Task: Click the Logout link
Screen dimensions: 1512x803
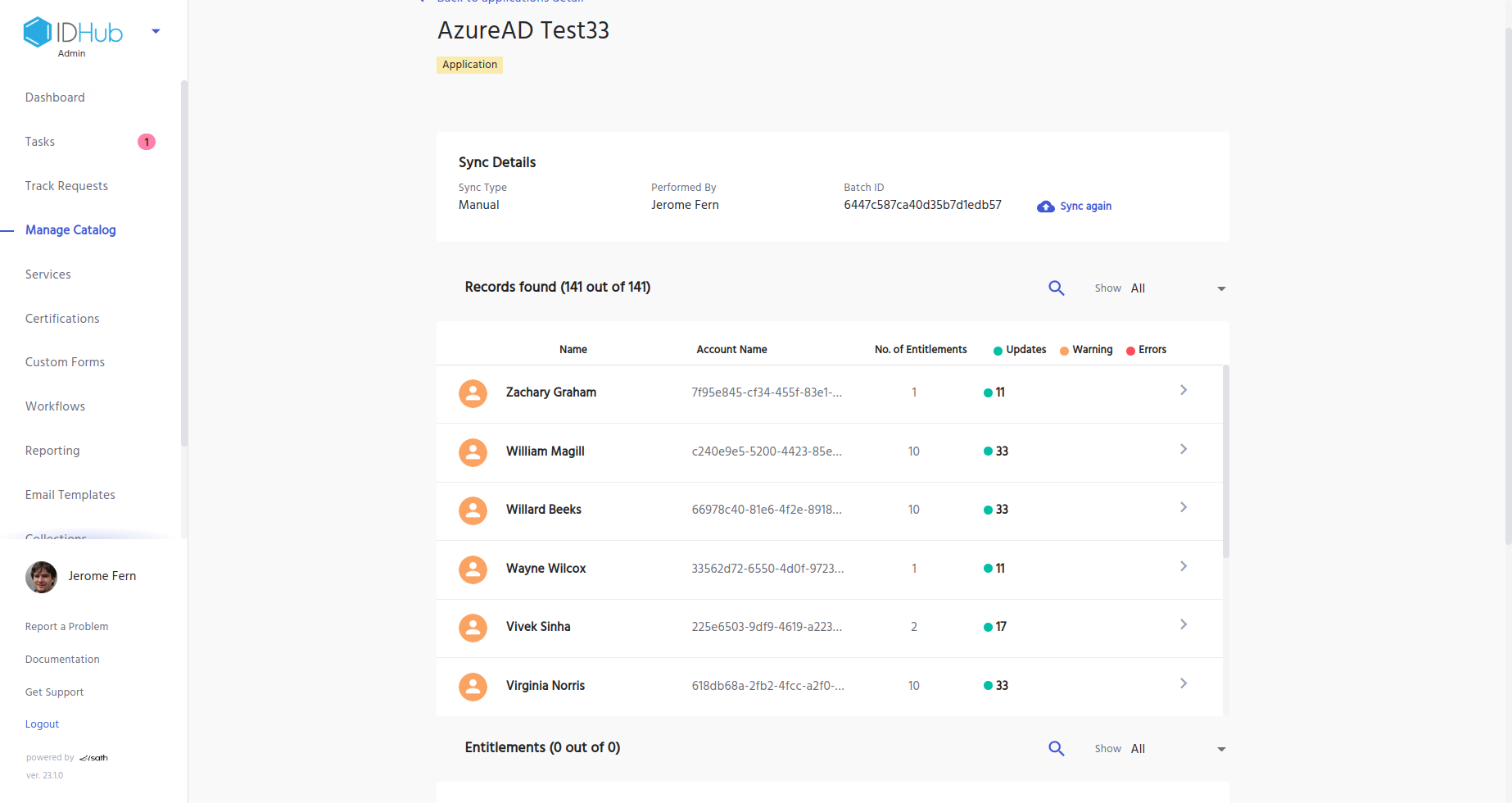Action: (x=42, y=724)
